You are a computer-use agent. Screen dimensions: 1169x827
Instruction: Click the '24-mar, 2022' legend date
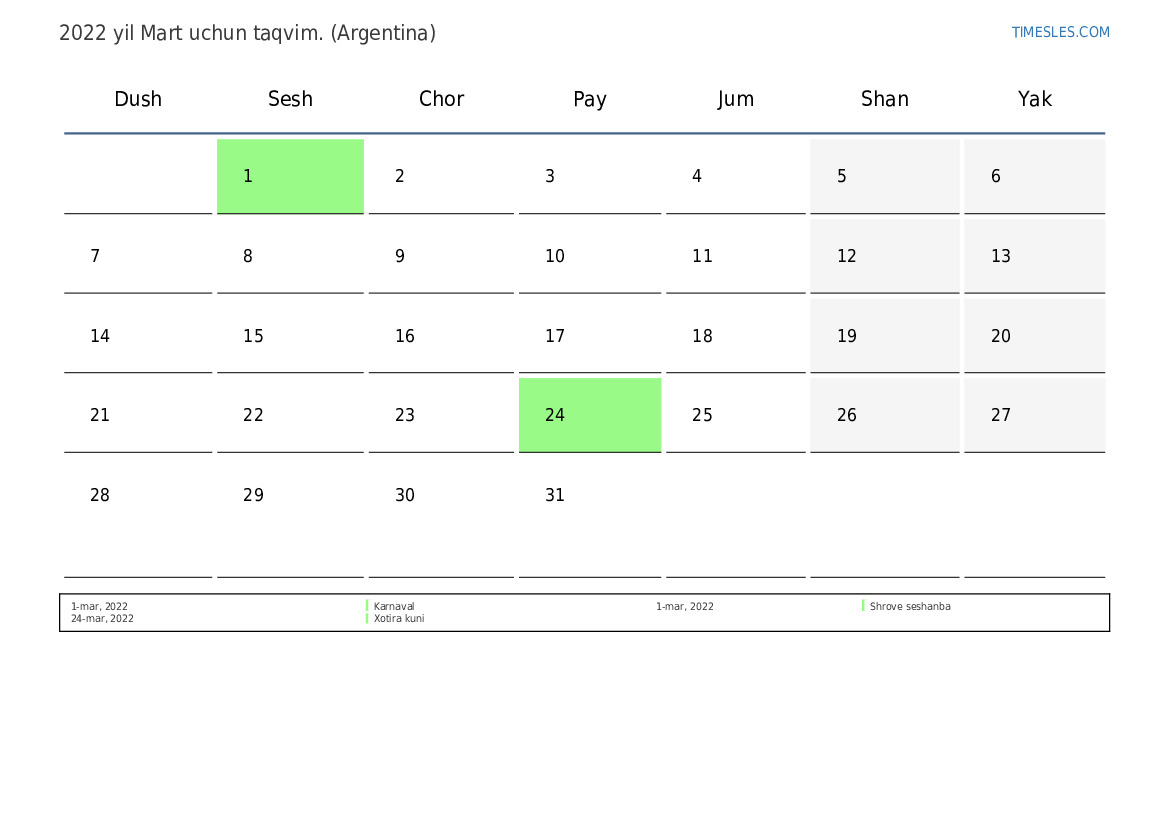(x=102, y=618)
